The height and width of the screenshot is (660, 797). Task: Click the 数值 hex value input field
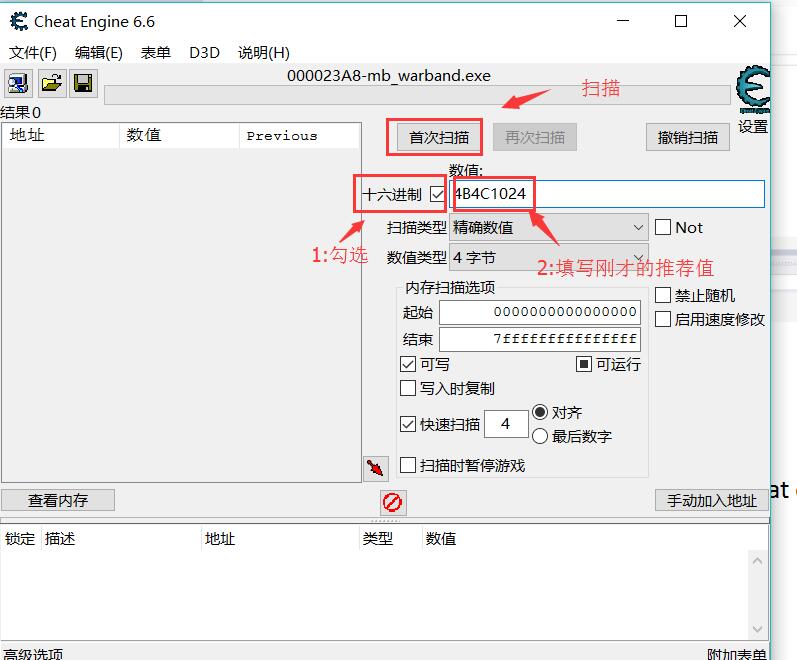(607, 194)
